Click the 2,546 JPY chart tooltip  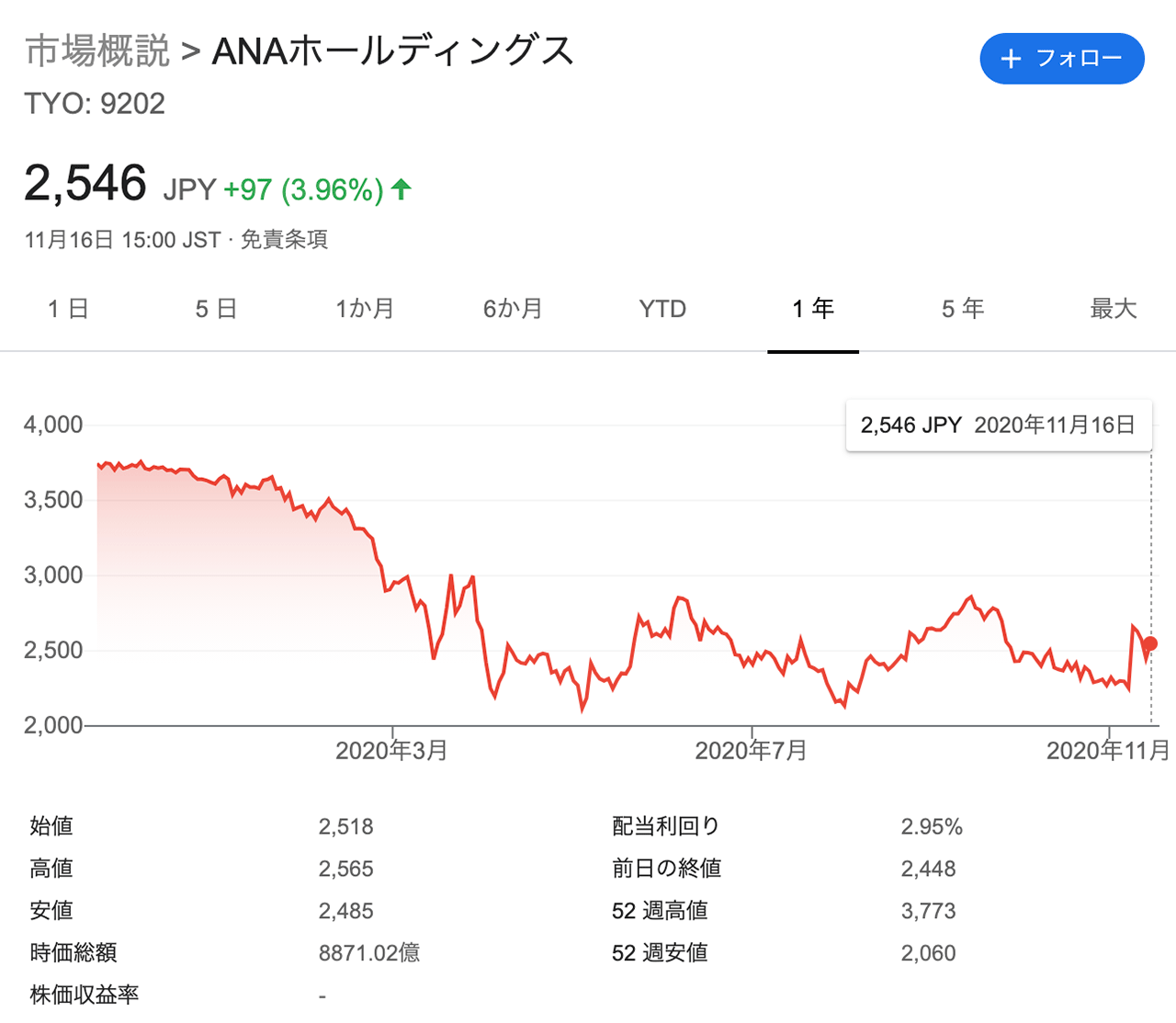[999, 426]
